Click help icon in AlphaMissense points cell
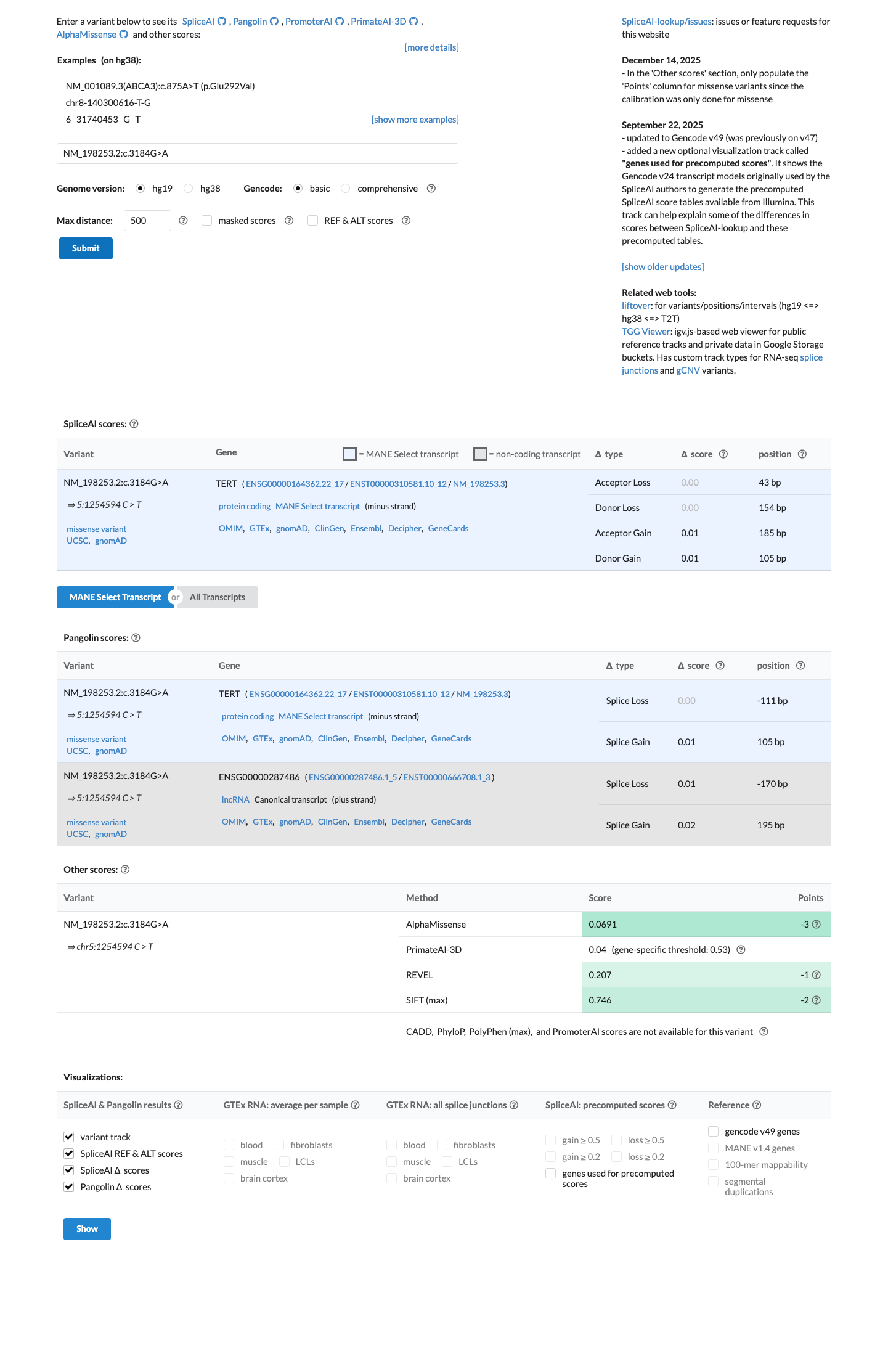 [x=817, y=925]
